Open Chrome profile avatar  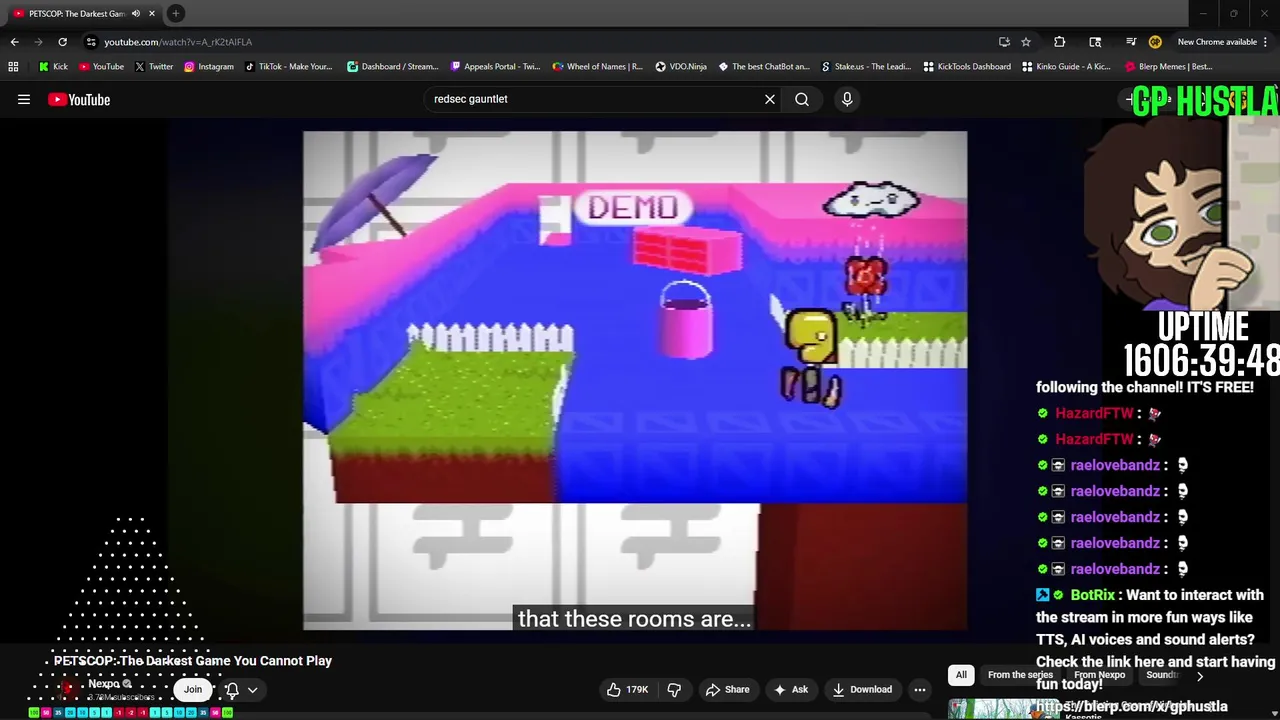pos(1155,42)
